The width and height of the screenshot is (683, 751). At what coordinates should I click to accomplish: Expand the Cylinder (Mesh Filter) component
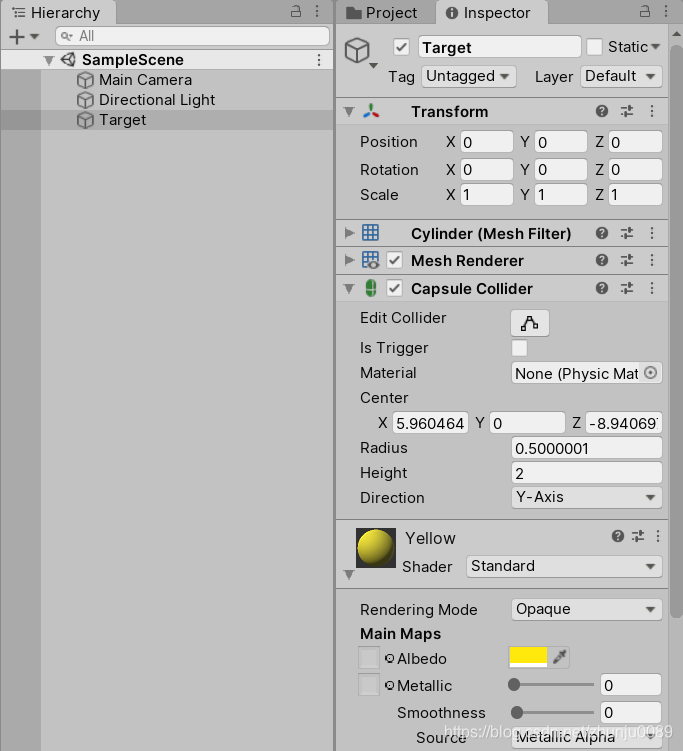tap(349, 233)
